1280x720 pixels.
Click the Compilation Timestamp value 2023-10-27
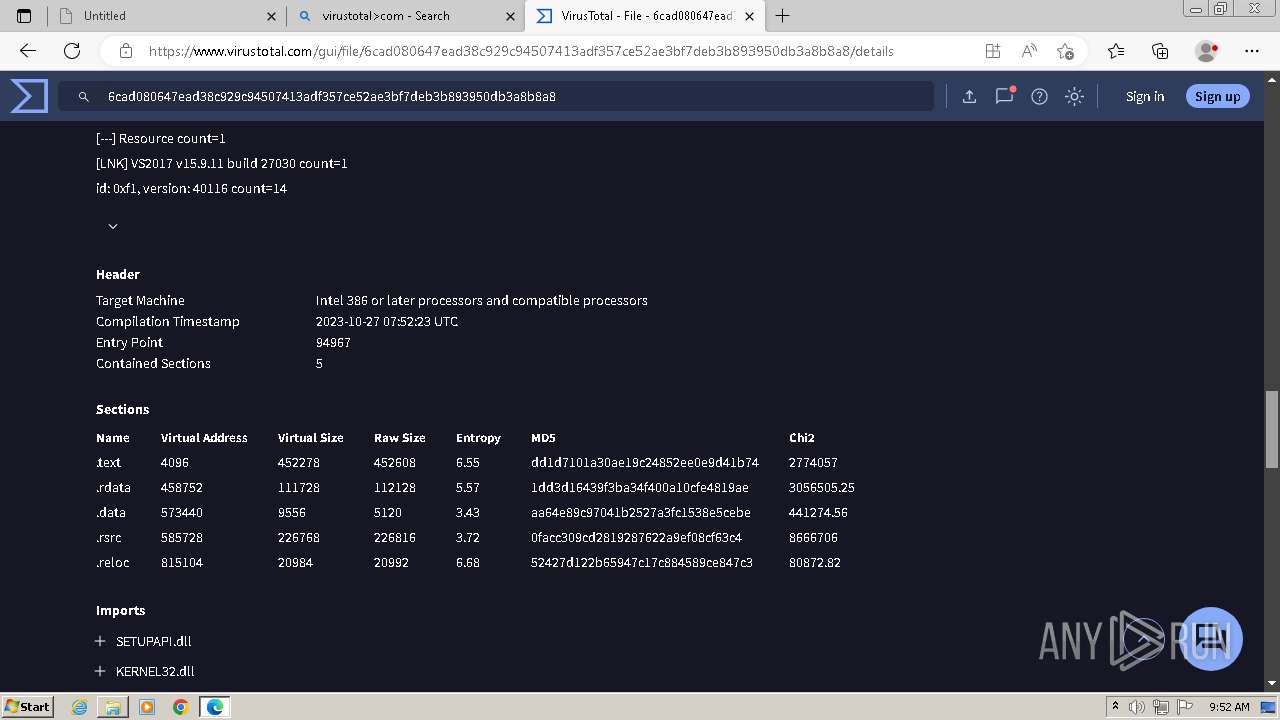click(x=387, y=322)
